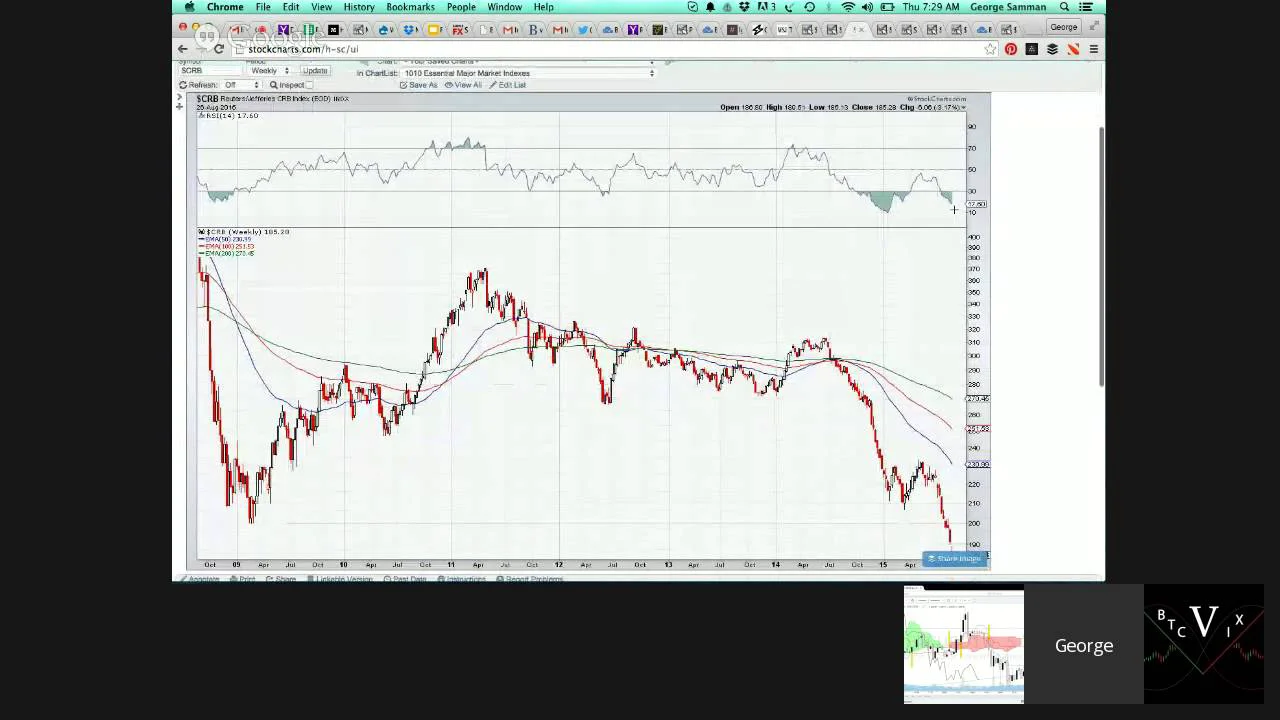Click the browser back arrow
This screenshot has width=1280, height=720.
pos(183,49)
